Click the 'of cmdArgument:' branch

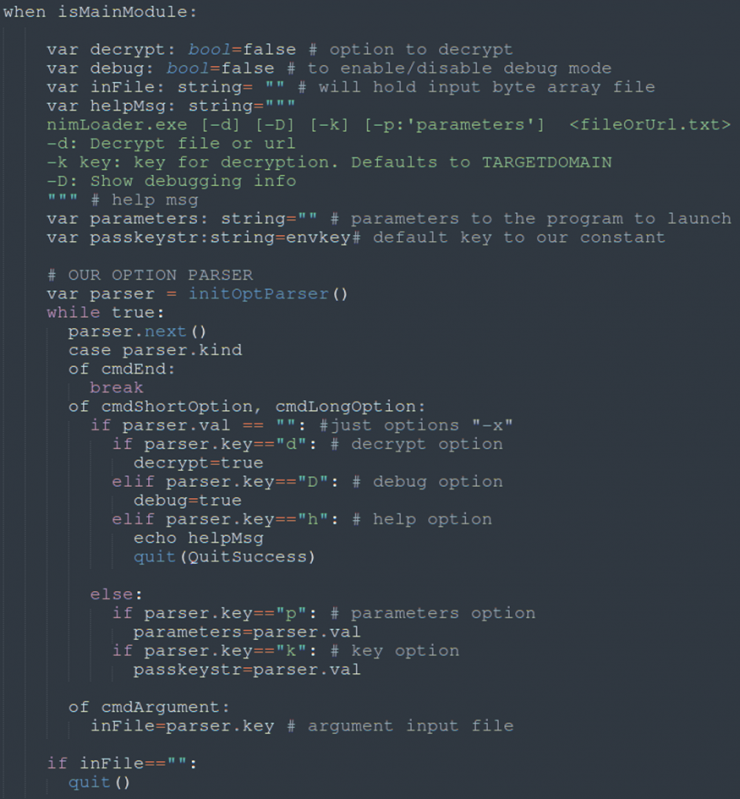coord(149,707)
